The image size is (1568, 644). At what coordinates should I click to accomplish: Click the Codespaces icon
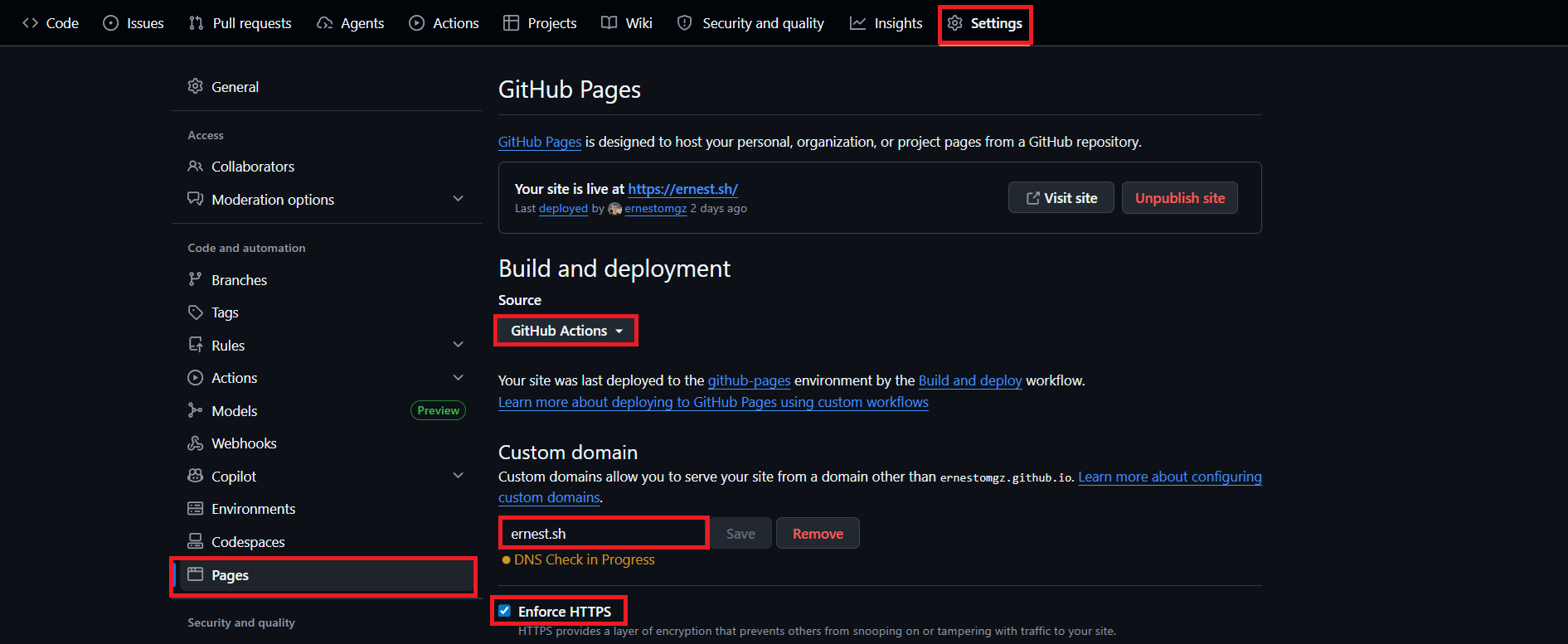coord(196,541)
